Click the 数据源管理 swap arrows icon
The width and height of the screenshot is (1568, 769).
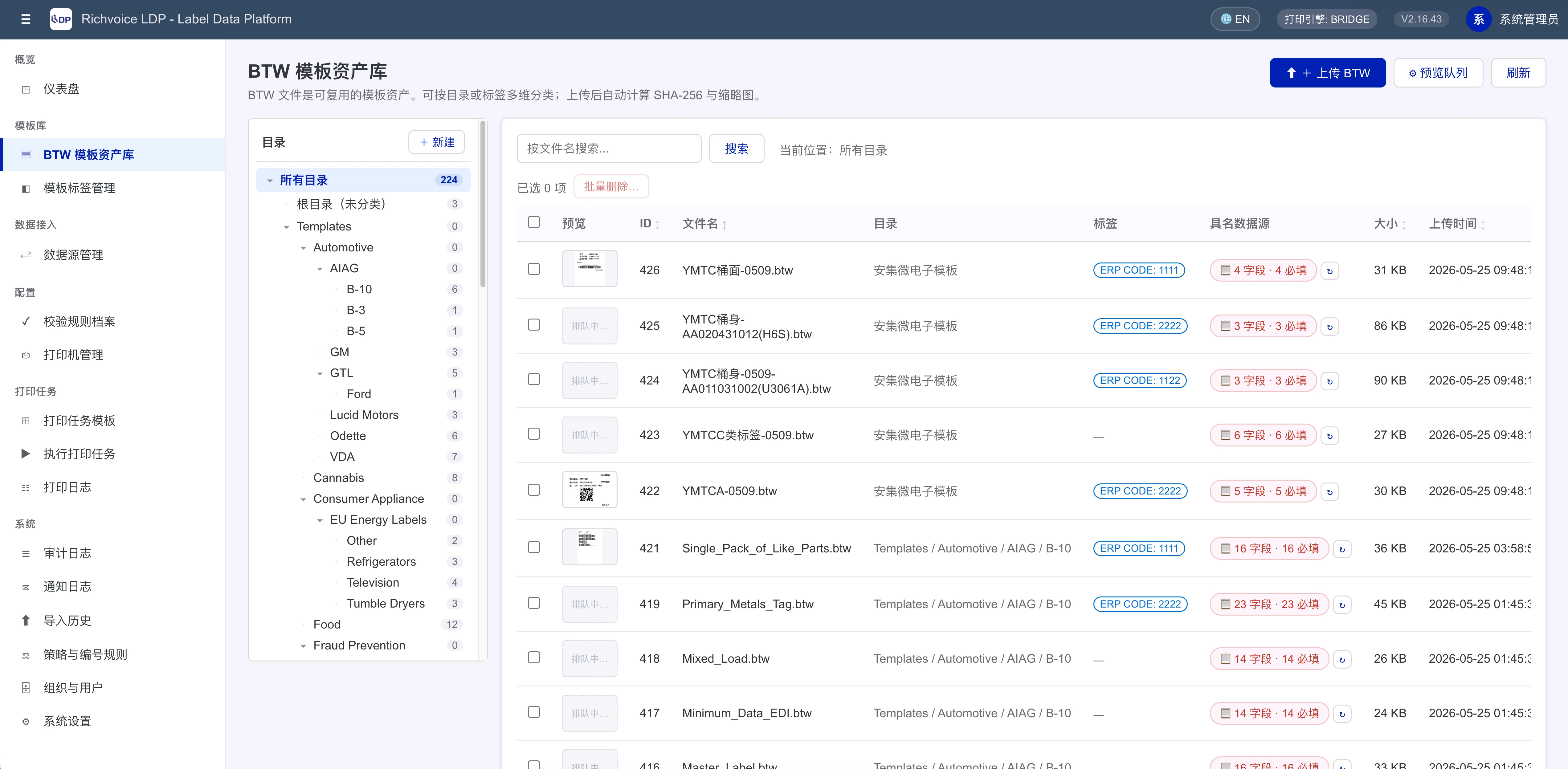point(26,255)
